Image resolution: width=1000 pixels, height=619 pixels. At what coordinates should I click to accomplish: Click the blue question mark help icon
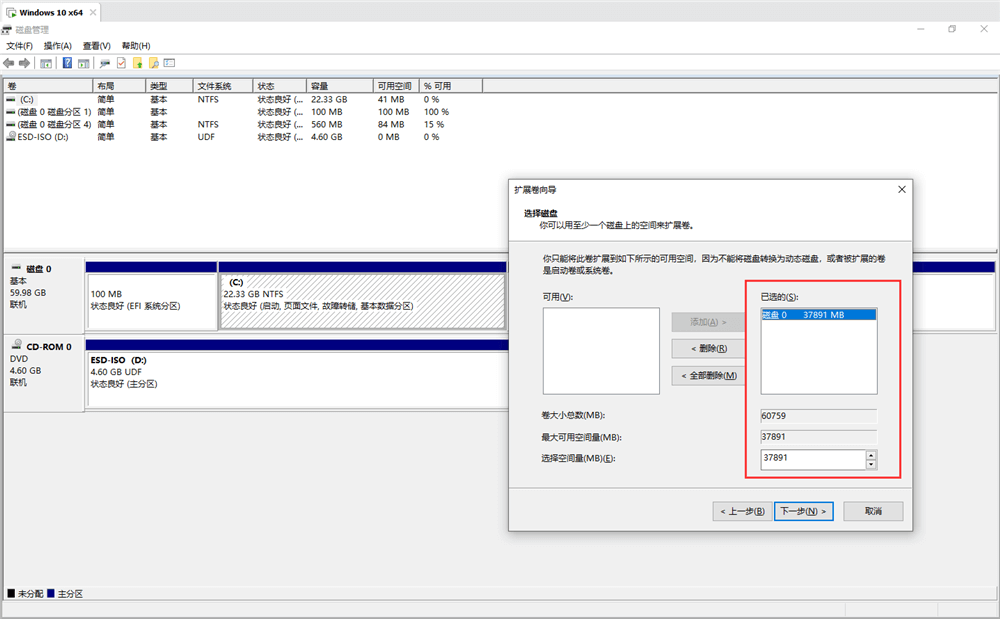pyautogui.click(x=68, y=63)
